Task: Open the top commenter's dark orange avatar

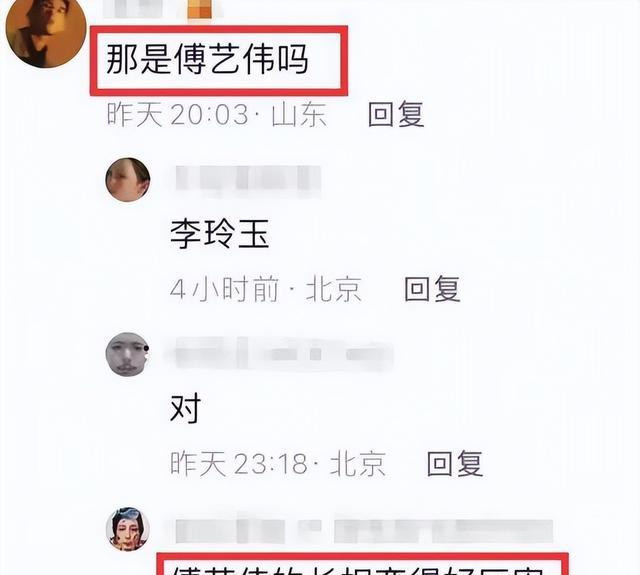Action: (x=46, y=31)
